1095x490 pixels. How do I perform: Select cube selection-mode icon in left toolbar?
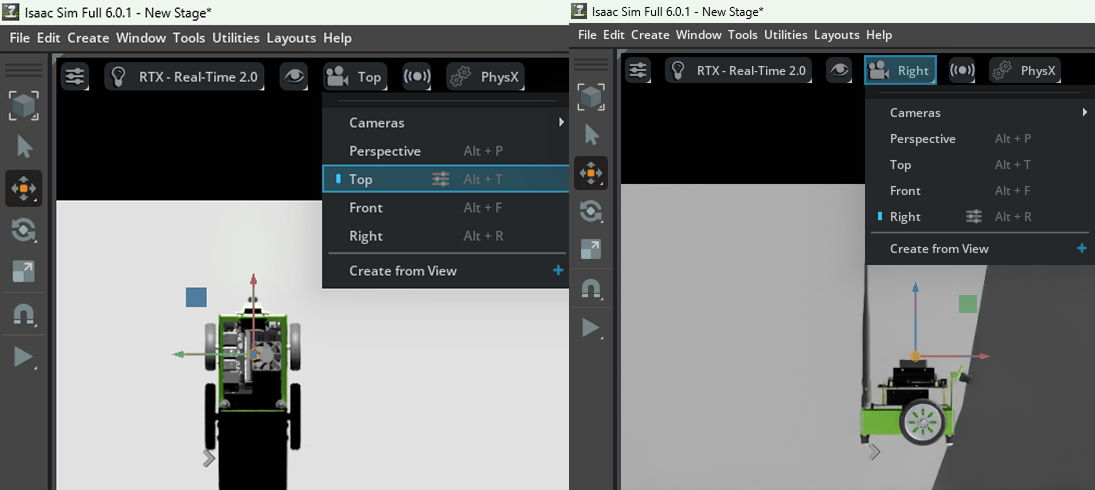[24, 105]
